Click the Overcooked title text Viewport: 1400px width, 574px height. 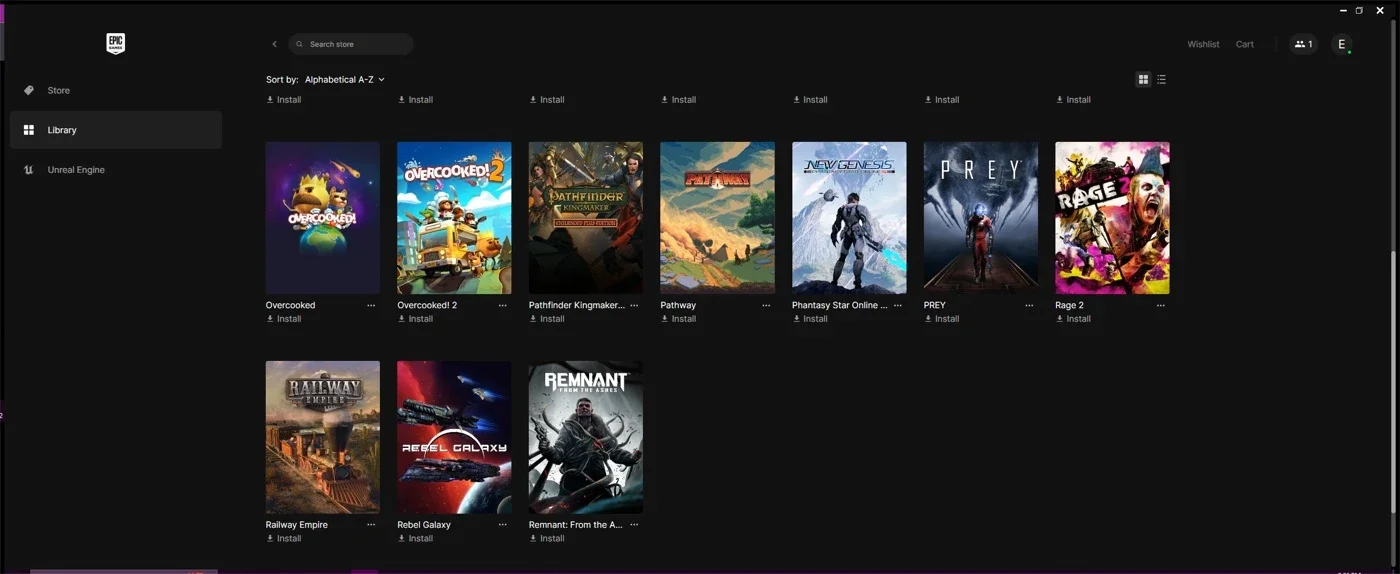tap(290, 305)
